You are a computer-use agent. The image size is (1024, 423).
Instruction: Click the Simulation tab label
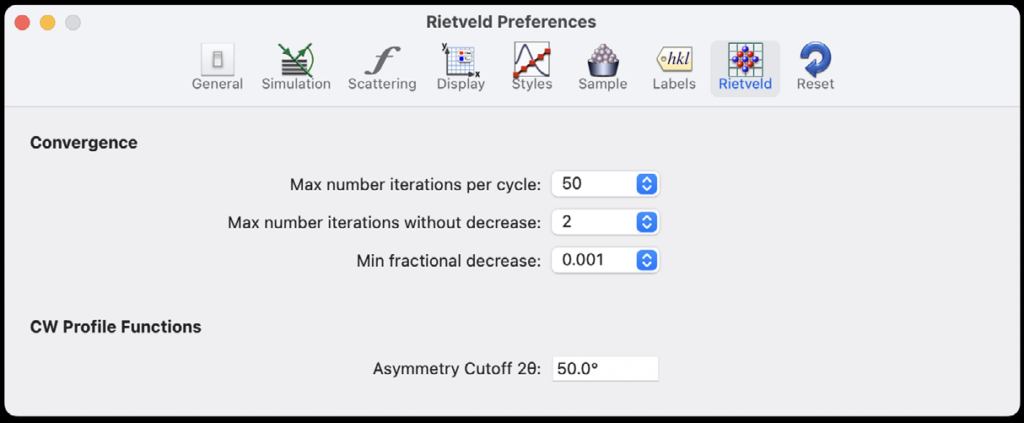(x=296, y=84)
